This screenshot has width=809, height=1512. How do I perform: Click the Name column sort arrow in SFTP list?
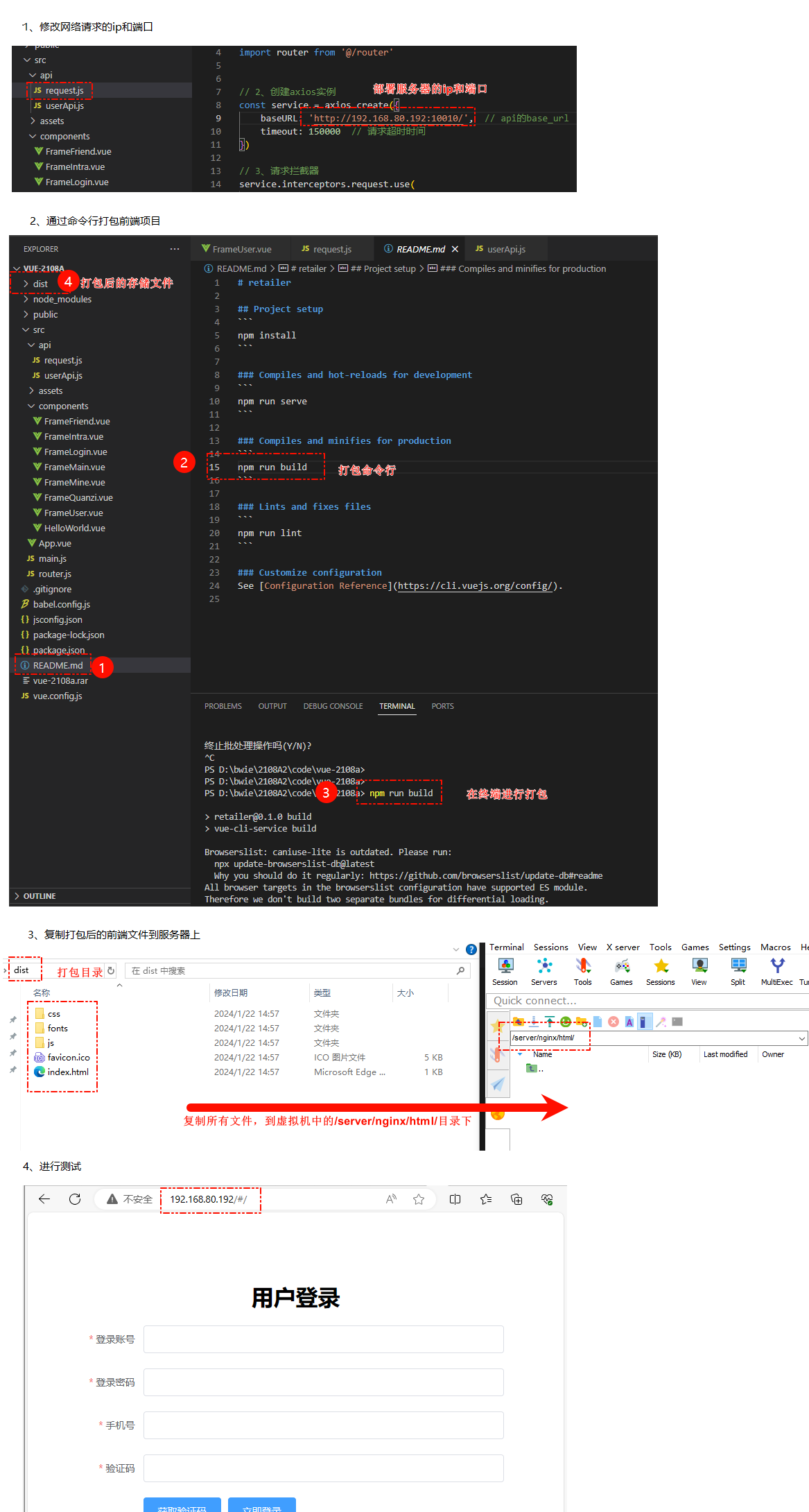[x=520, y=1054]
